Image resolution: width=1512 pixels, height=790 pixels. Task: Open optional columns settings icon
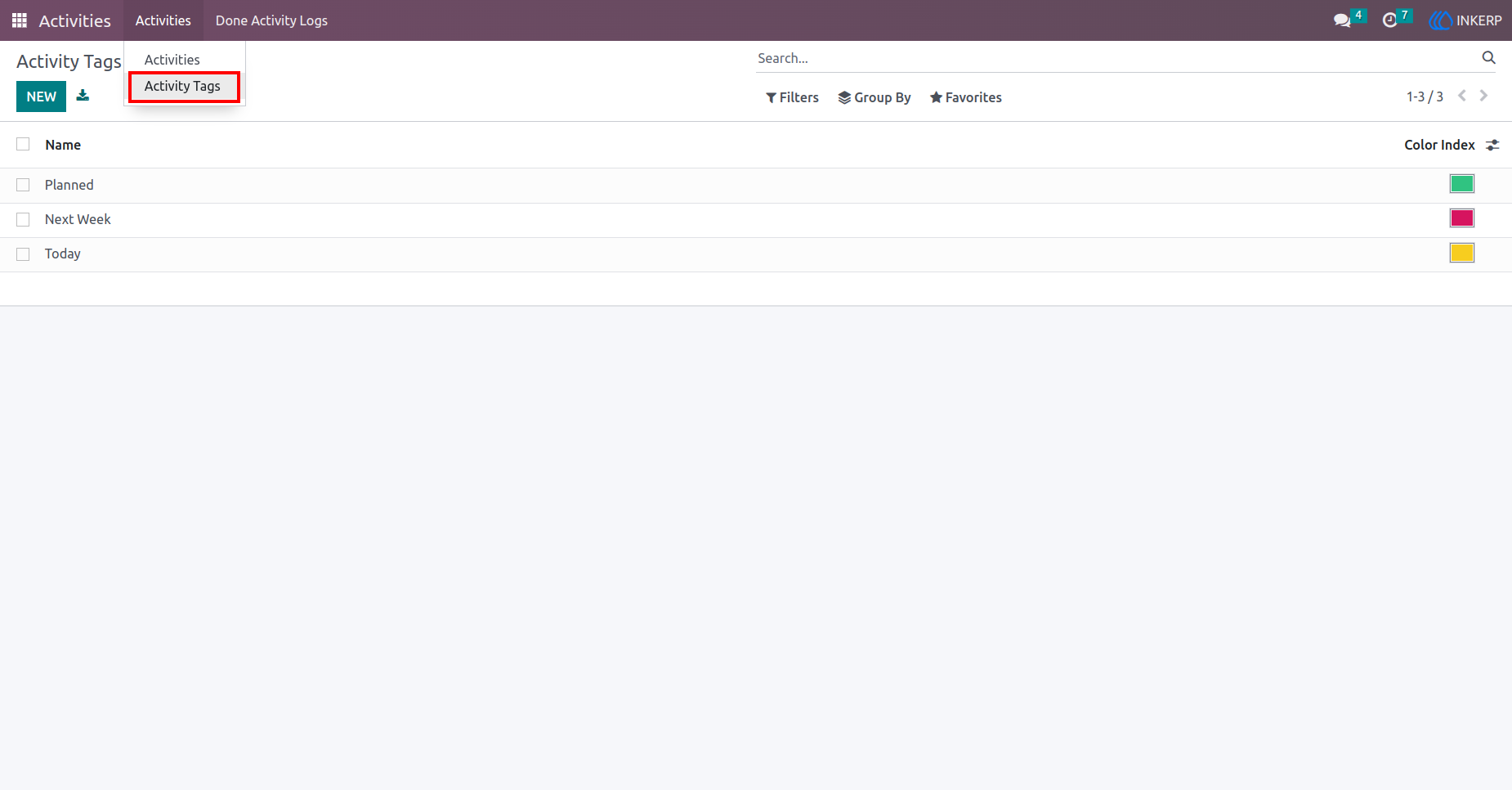click(1492, 145)
